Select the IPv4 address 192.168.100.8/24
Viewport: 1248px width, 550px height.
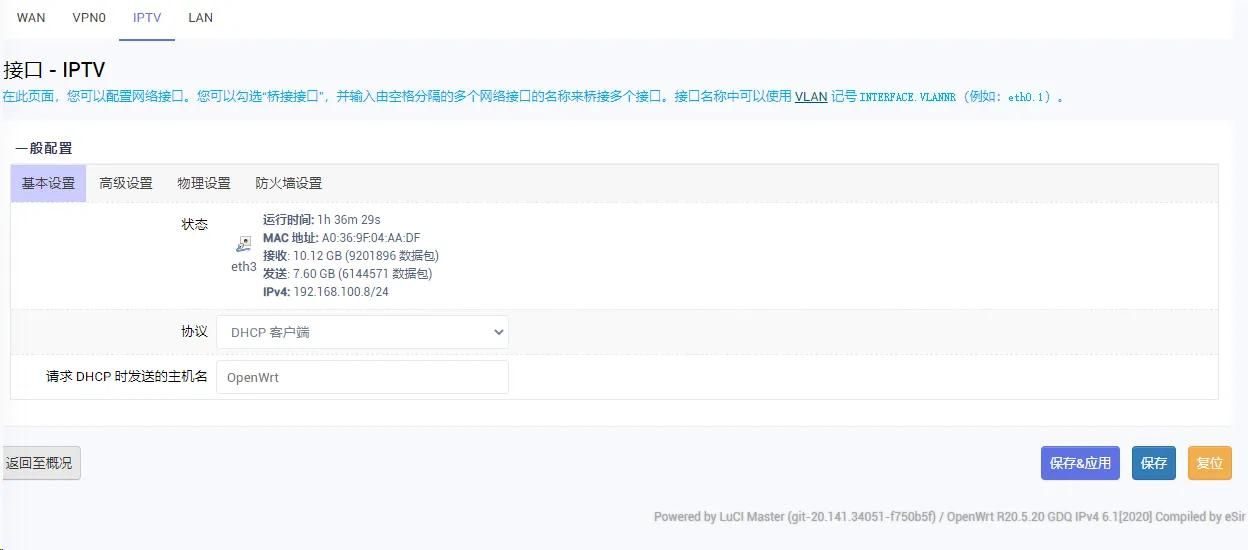pyautogui.click(x=341, y=292)
